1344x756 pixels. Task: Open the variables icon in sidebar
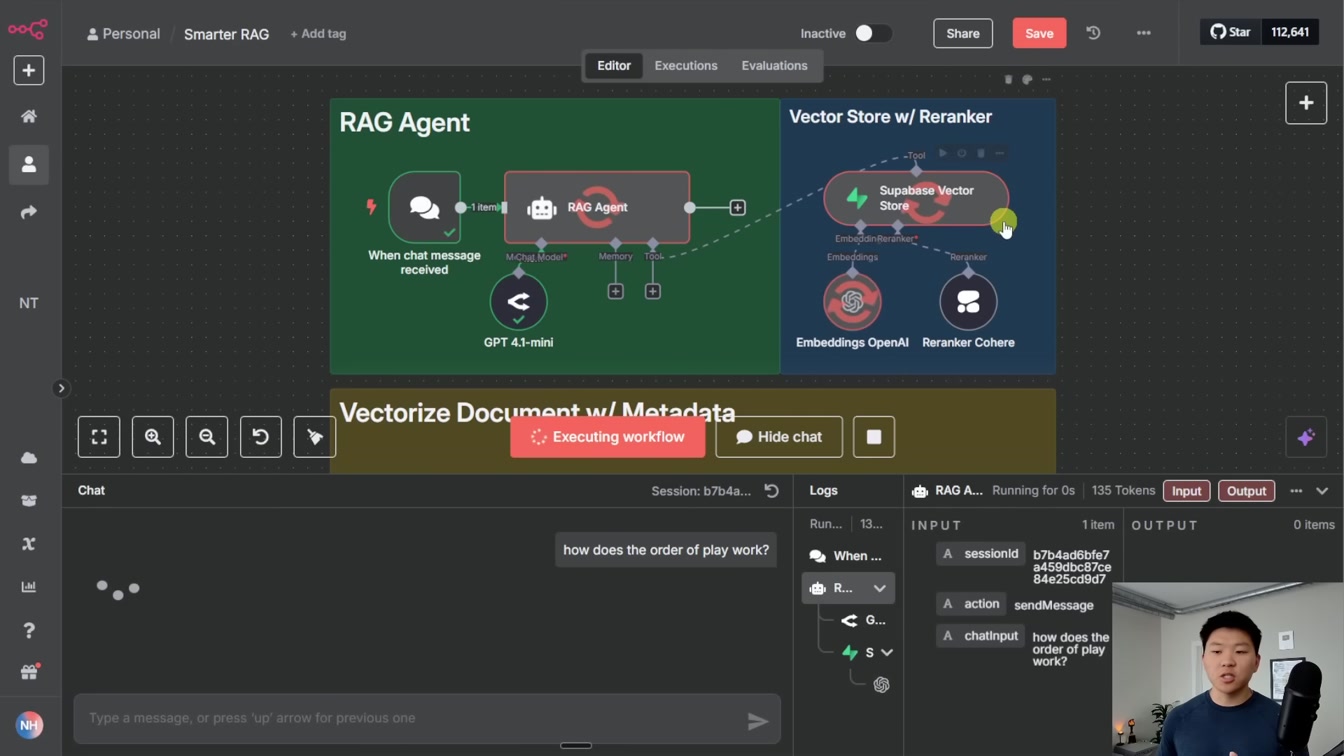pos(29,544)
